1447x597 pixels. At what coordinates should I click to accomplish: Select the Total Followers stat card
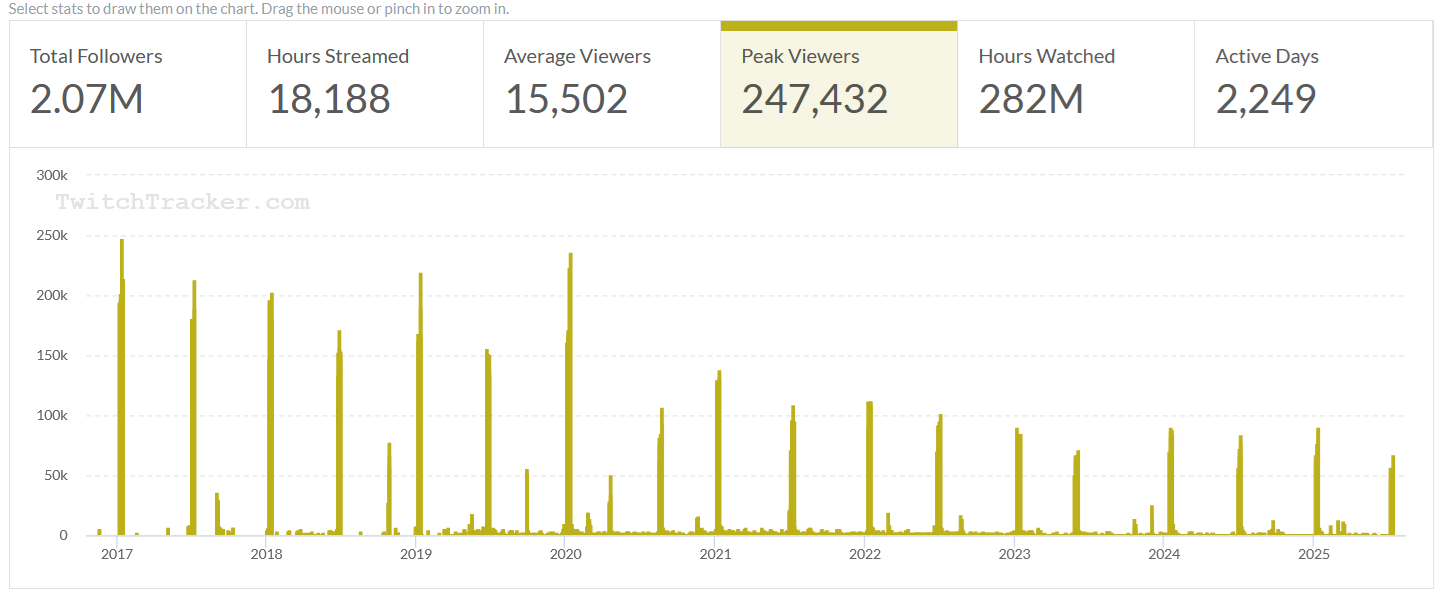[x=128, y=84]
